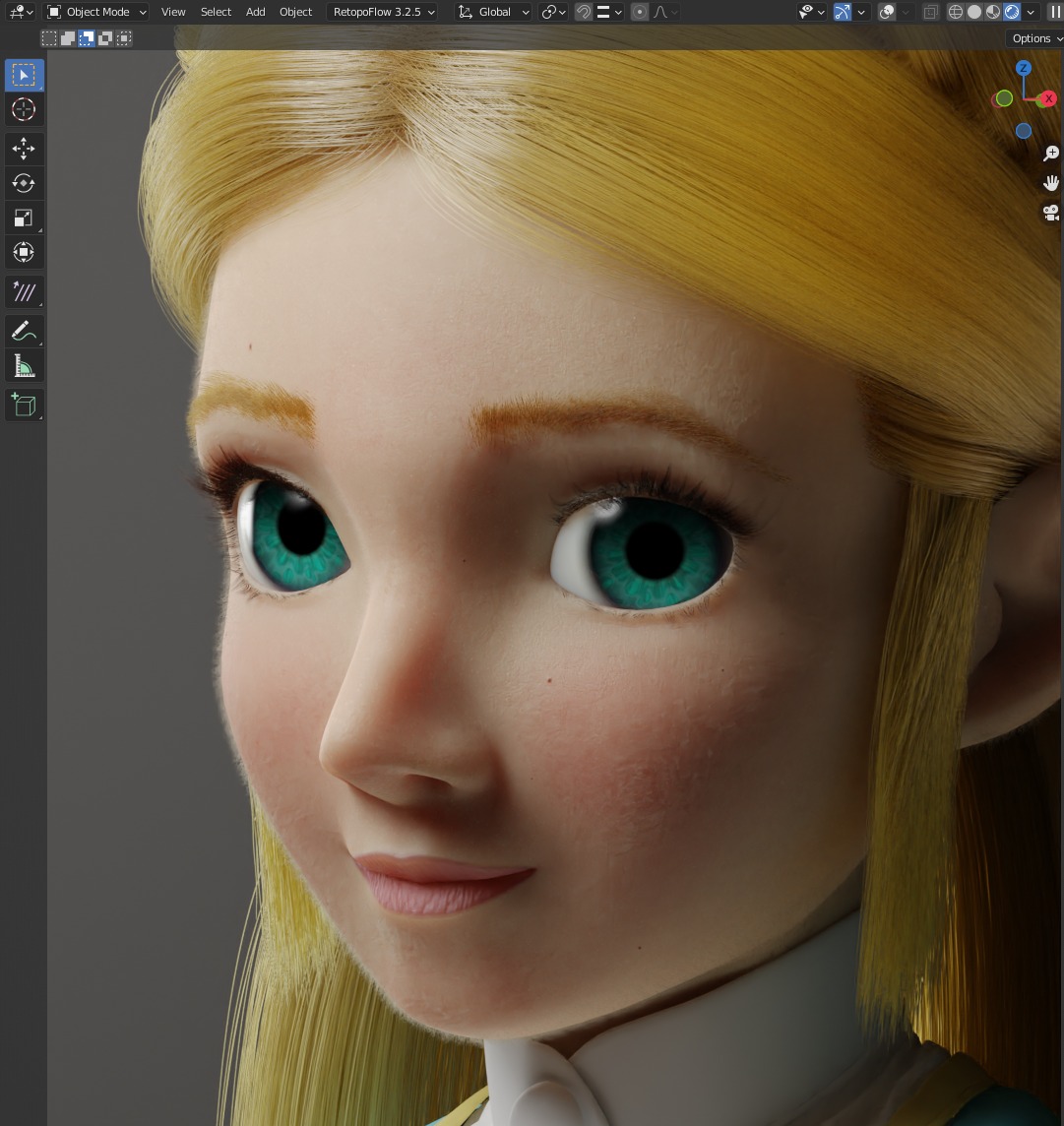Viewport: 1064px width, 1126px height.
Task: Switch selection mode to Invert
Action: pos(104,38)
